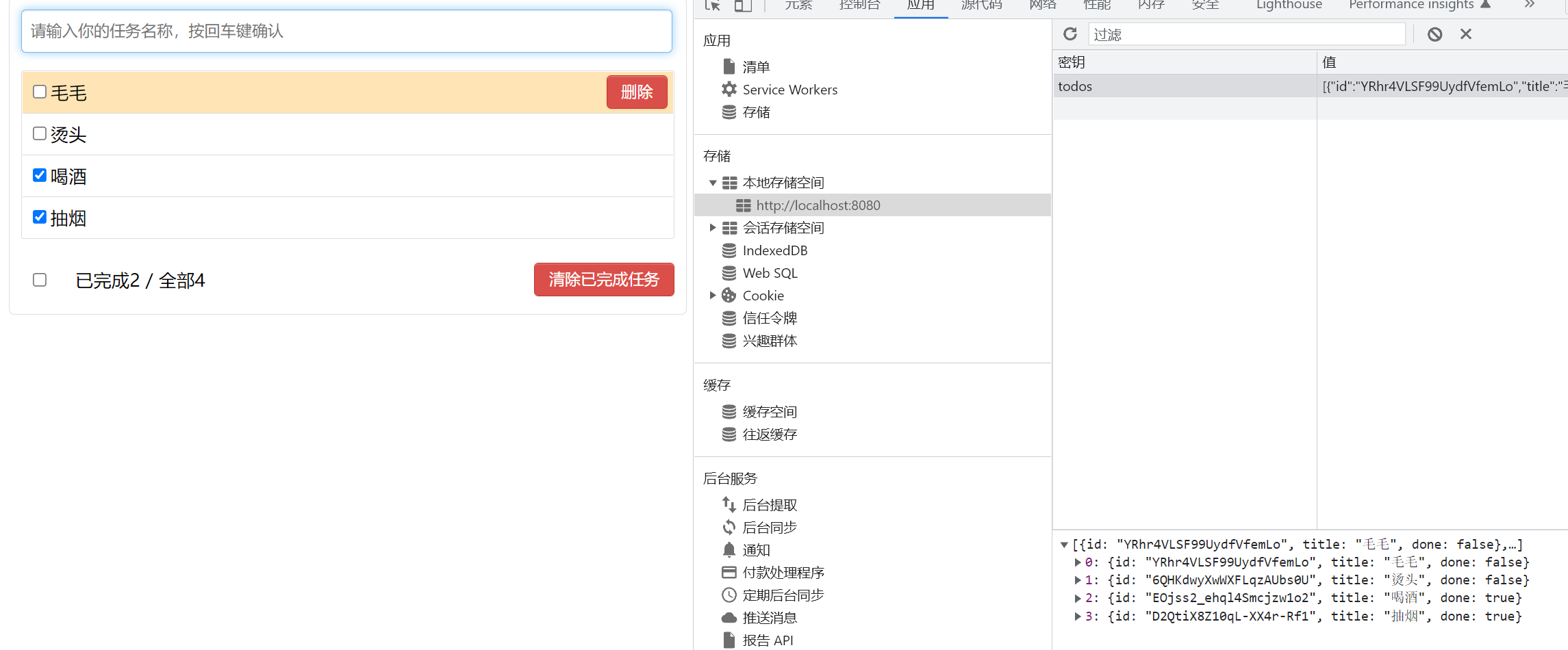Image resolution: width=1568 pixels, height=650 pixels.
Task: Switch to the Lighthouse tab
Action: pyautogui.click(x=1289, y=5)
